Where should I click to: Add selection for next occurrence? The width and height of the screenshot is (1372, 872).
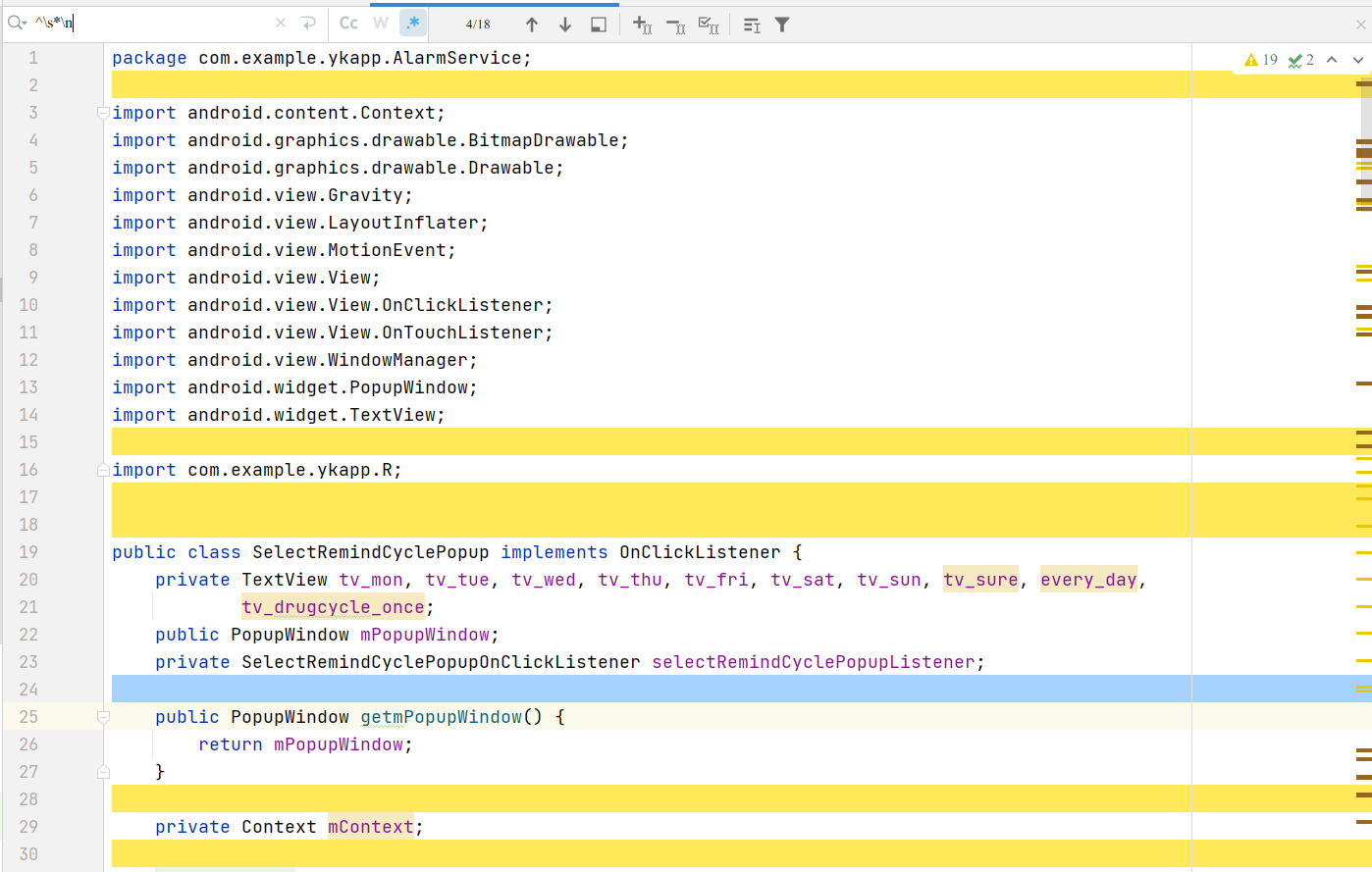(x=642, y=25)
